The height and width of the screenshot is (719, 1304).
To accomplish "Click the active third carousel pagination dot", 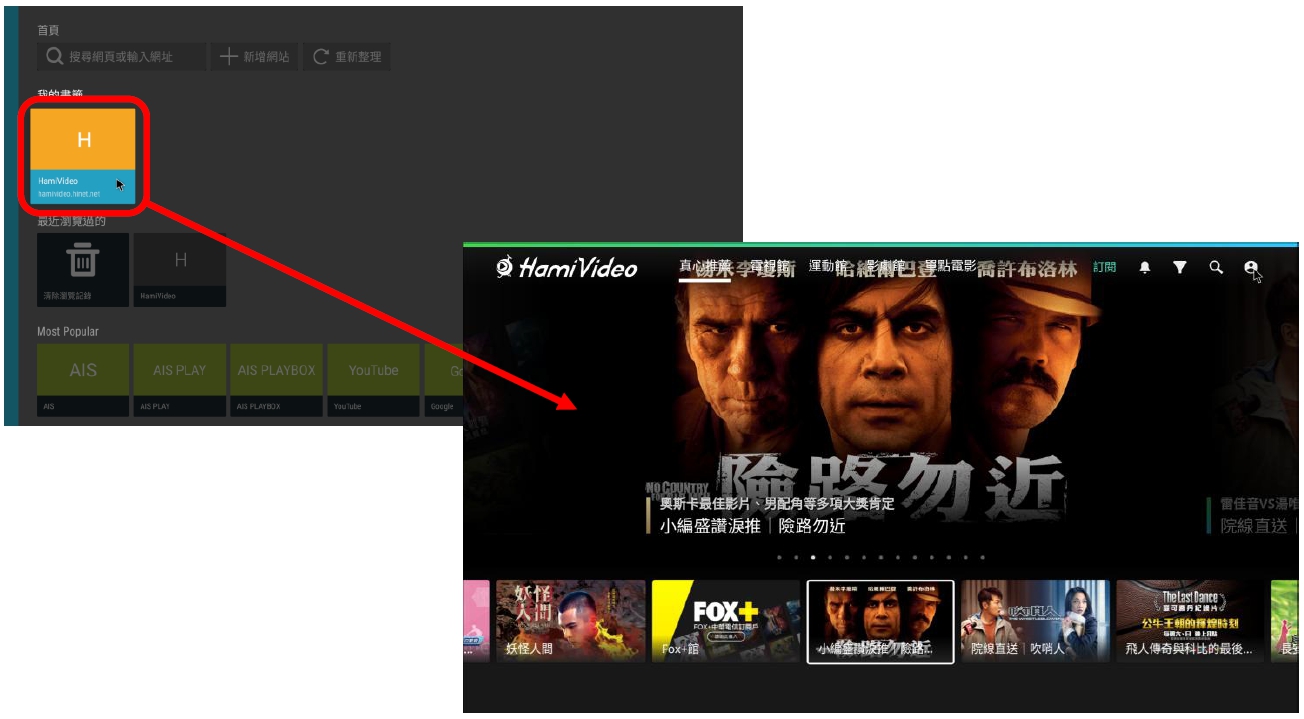I will click(x=813, y=557).
